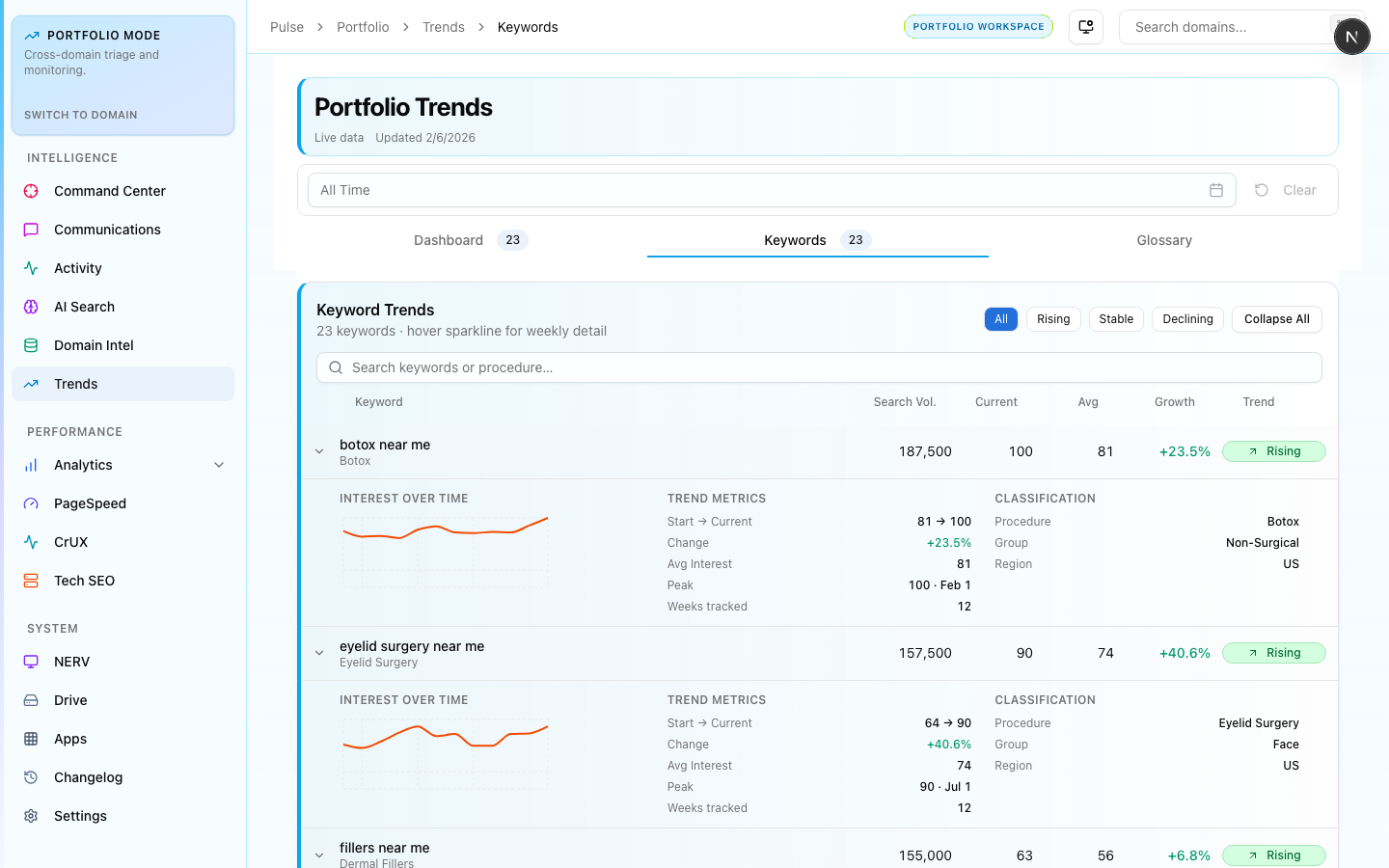
Task: Click Switch to Domain link
Action: point(81,115)
